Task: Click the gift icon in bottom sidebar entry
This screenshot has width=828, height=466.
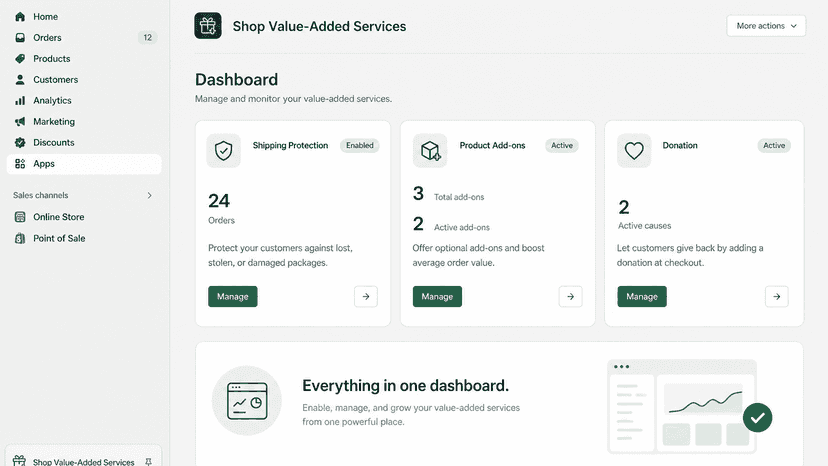Action: pos(19,461)
